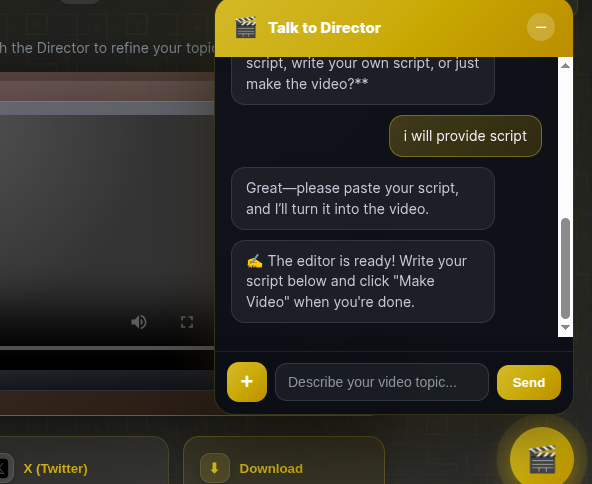Click the chat scrollbar down arrow
This screenshot has width=592, height=484.
pos(565,327)
